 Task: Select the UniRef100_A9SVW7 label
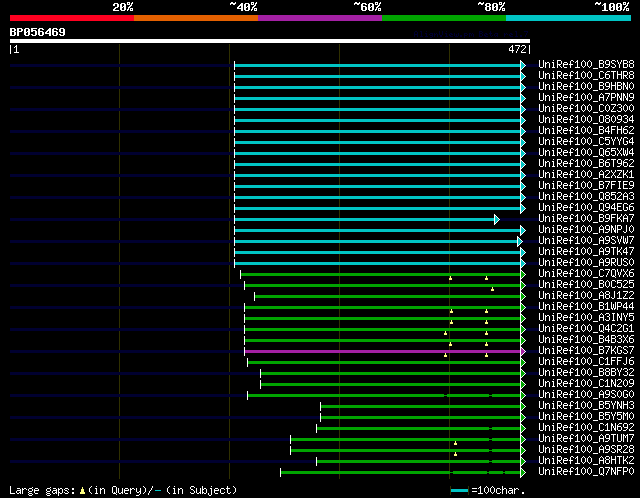click(x=586, y=241)
